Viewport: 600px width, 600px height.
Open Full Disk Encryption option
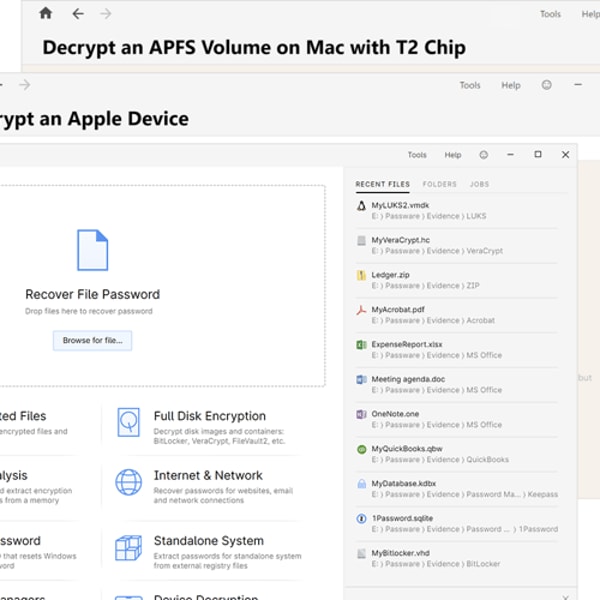coord(210,416)
